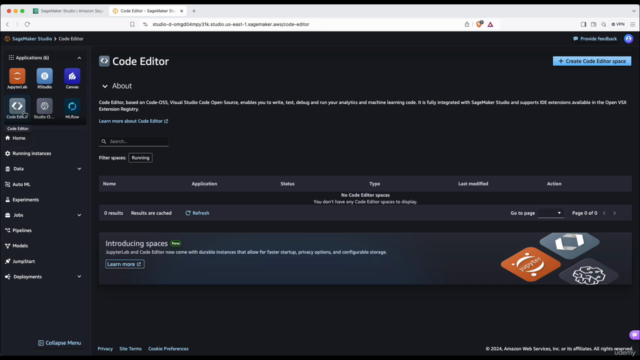Viewport: 640px width, 360px height.
Task: Open the Privacy footer link
Action: tap(105, 349)
